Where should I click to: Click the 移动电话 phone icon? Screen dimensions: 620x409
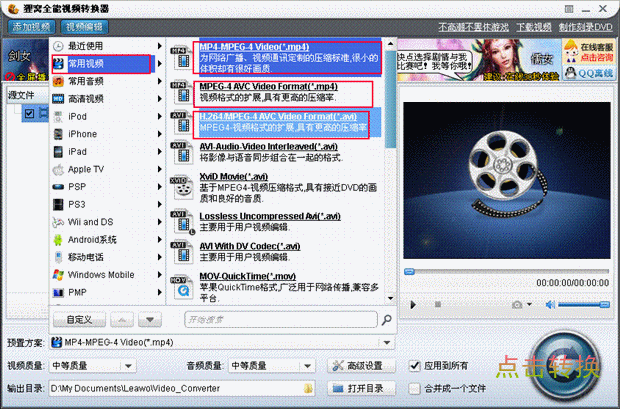[58, 257]
